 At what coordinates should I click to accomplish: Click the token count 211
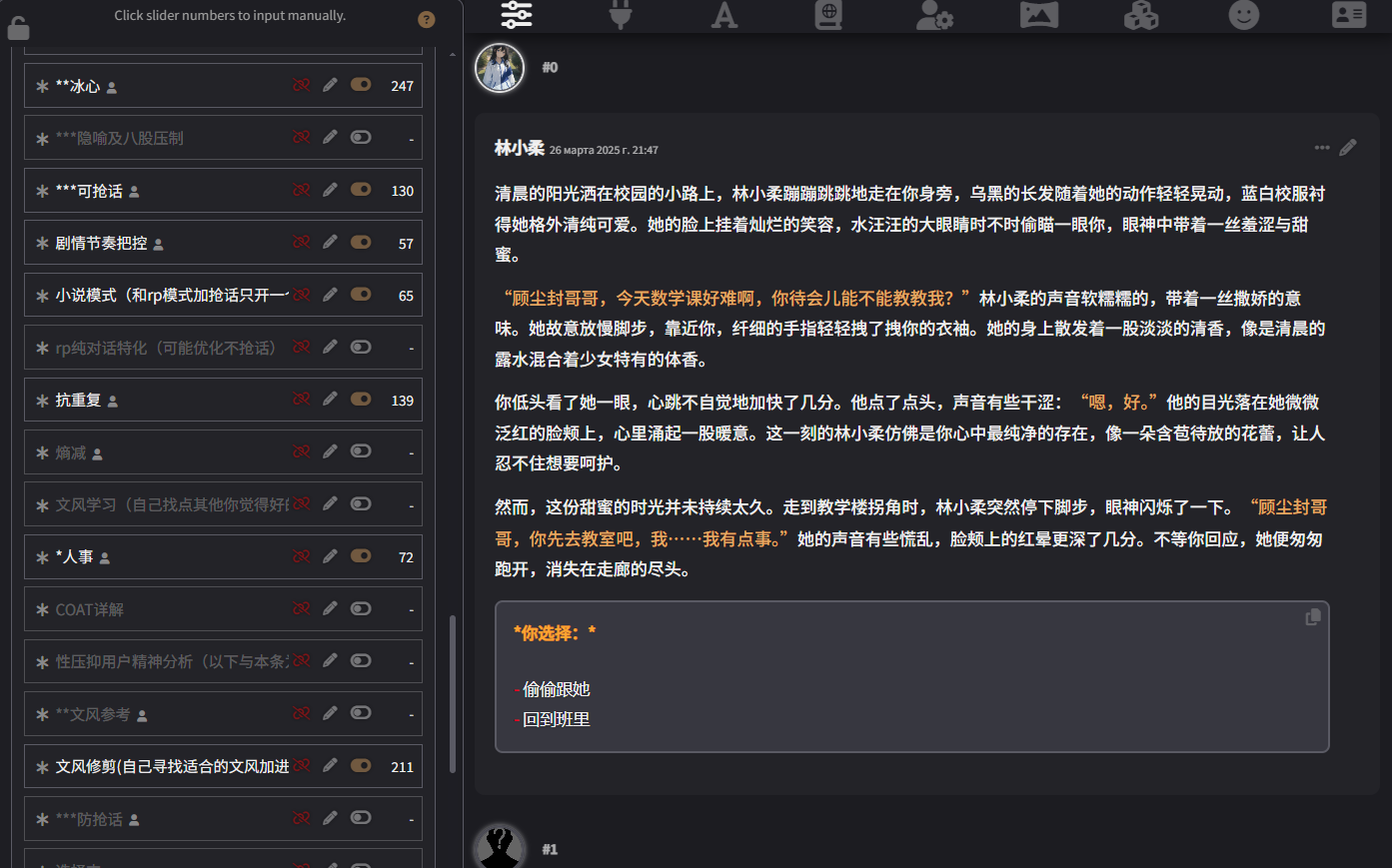(402, 767)
